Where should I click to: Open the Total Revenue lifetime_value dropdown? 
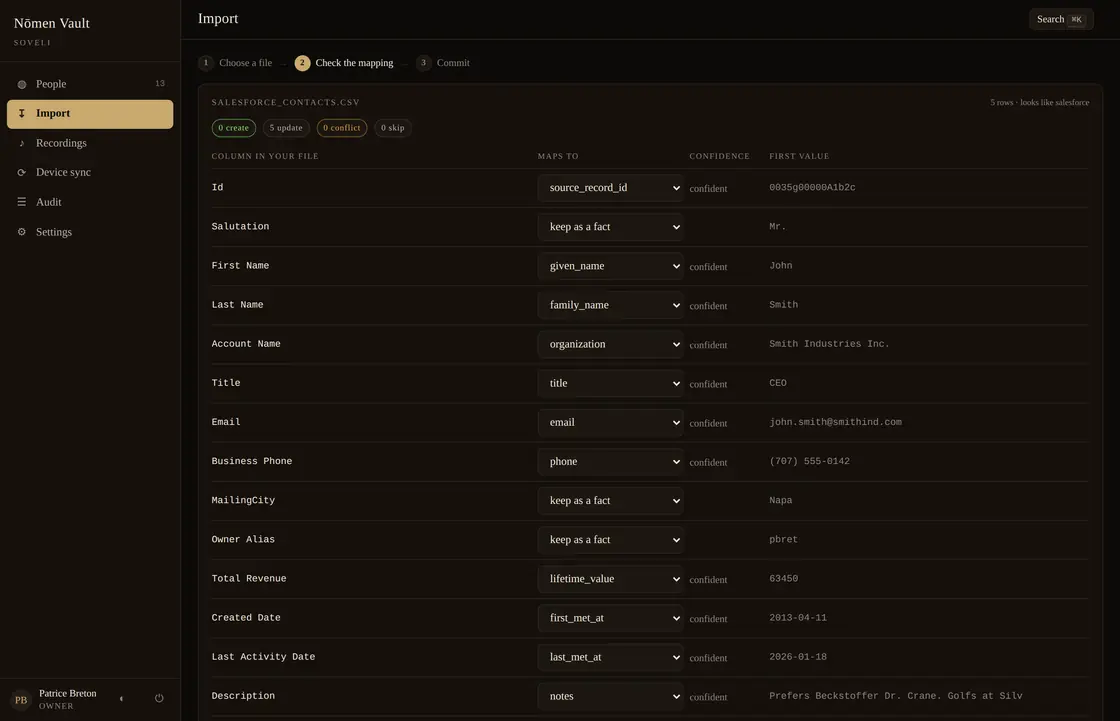click(610, 579)
